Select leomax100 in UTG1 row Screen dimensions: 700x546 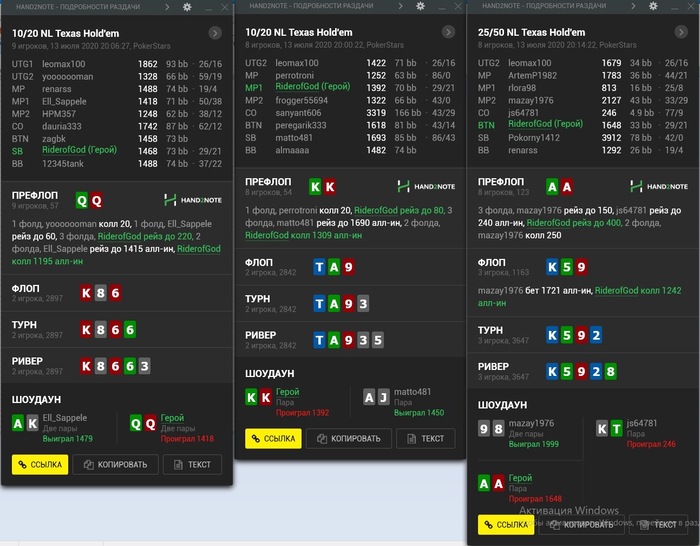tap(63, 64)
